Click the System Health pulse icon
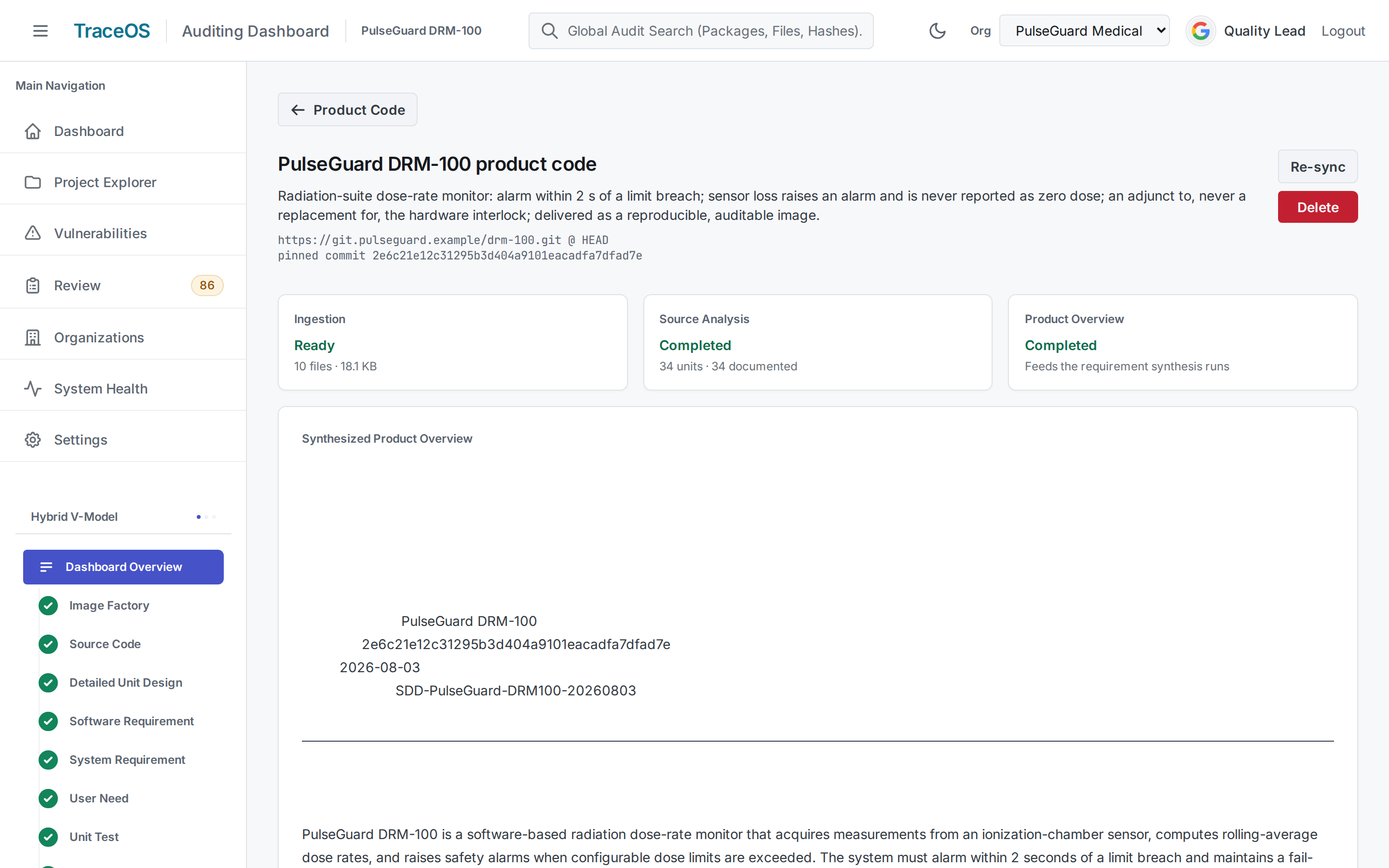 coord(33,389)
